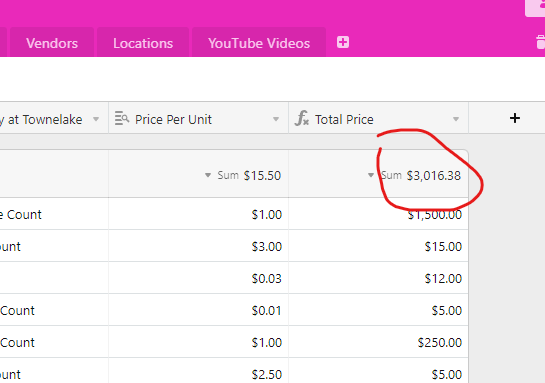
Task: Select the $1,500.00 total price cell
Action: point(378,214)
